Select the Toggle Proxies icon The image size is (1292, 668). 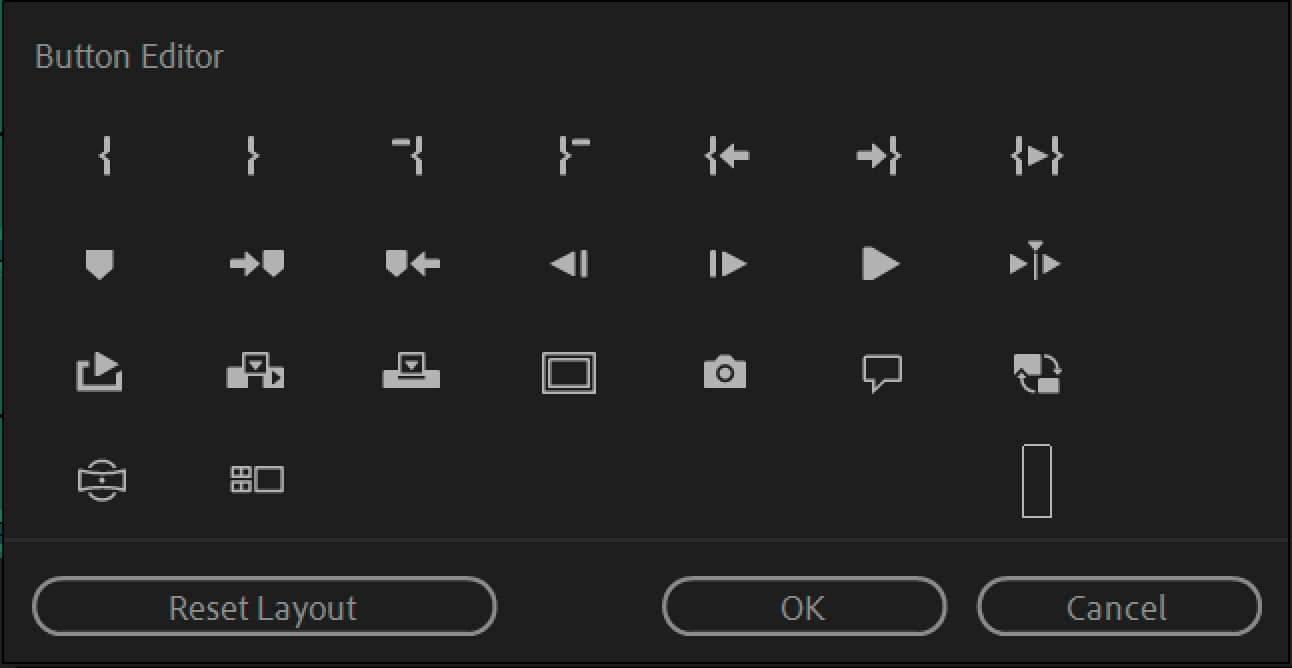point(1037,371)
